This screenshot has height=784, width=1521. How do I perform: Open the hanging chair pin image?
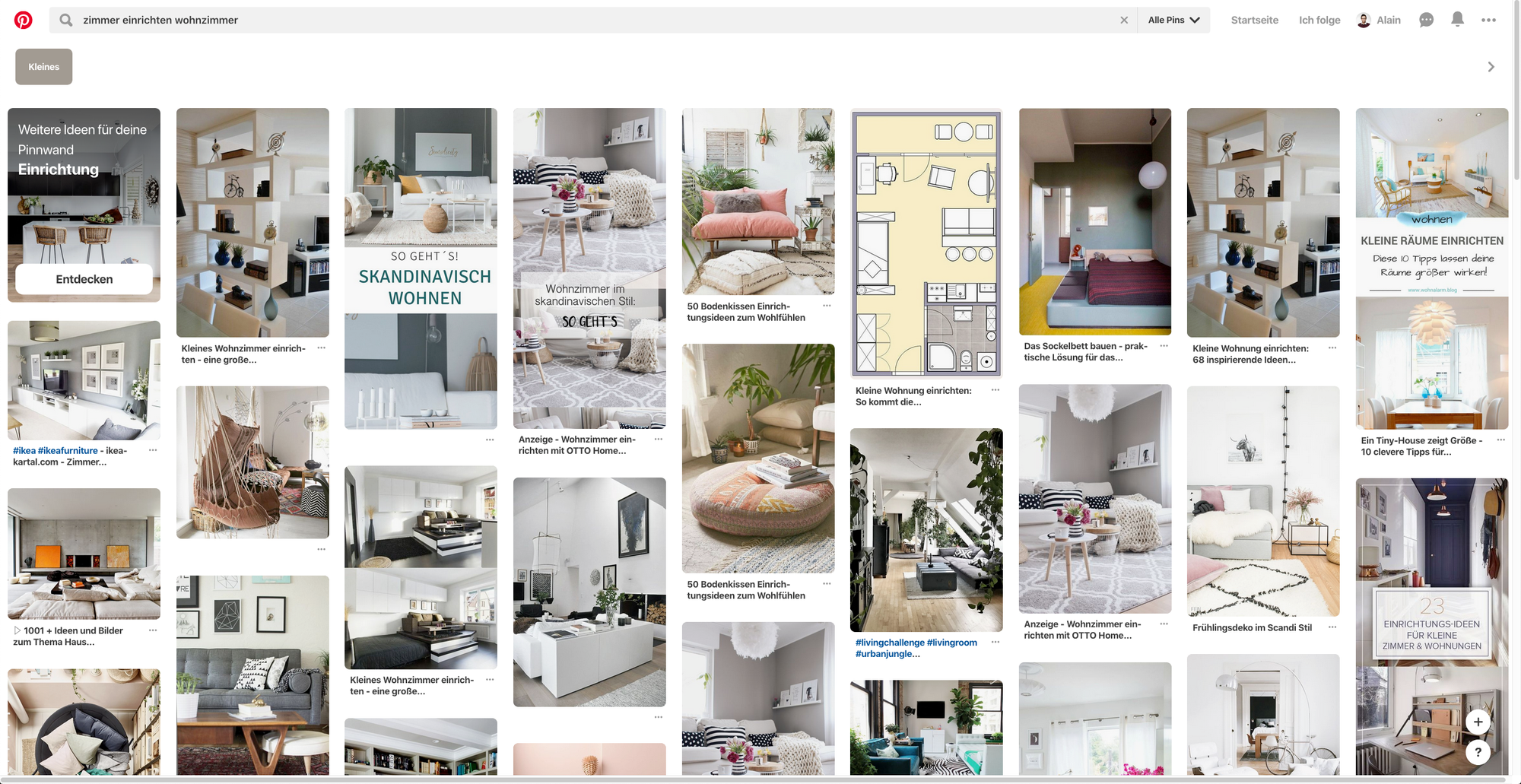point(252,462)
